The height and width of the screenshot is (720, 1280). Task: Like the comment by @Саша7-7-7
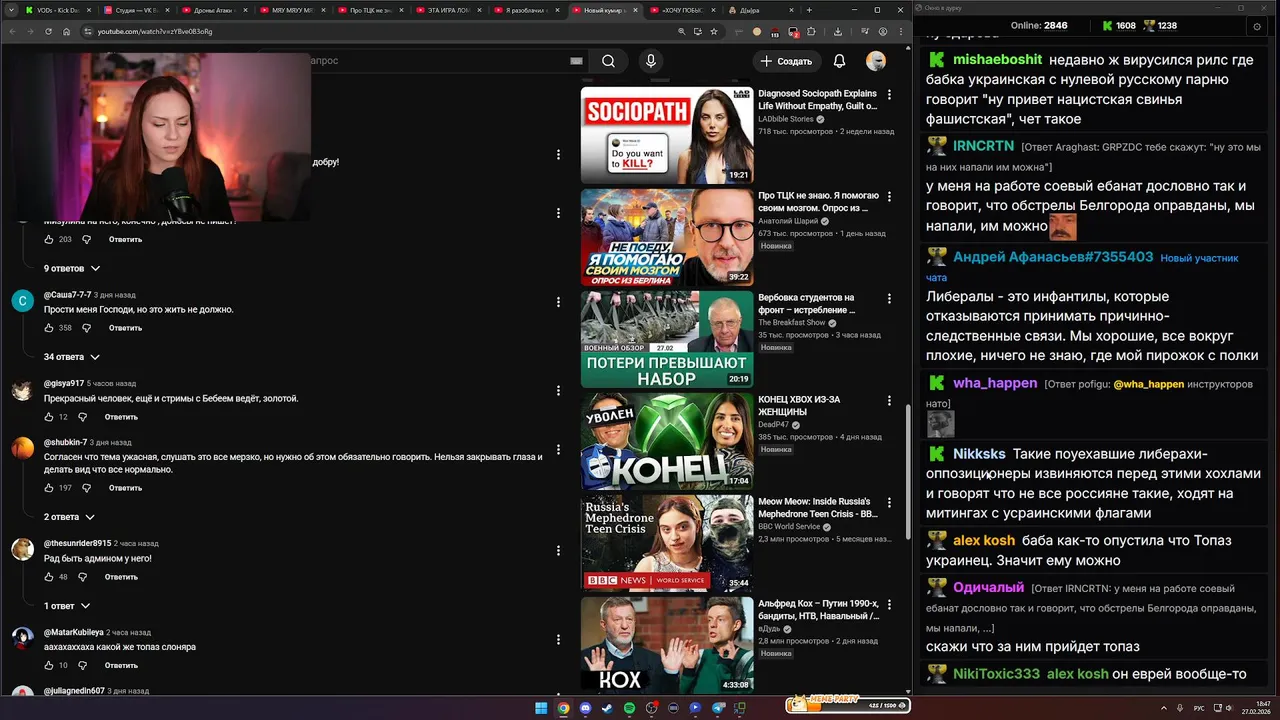[49, 328]
